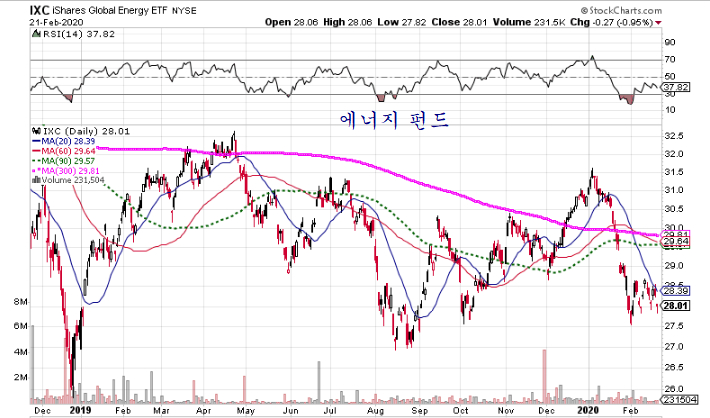Click the 32.5 price axis label

click(673, 136)
